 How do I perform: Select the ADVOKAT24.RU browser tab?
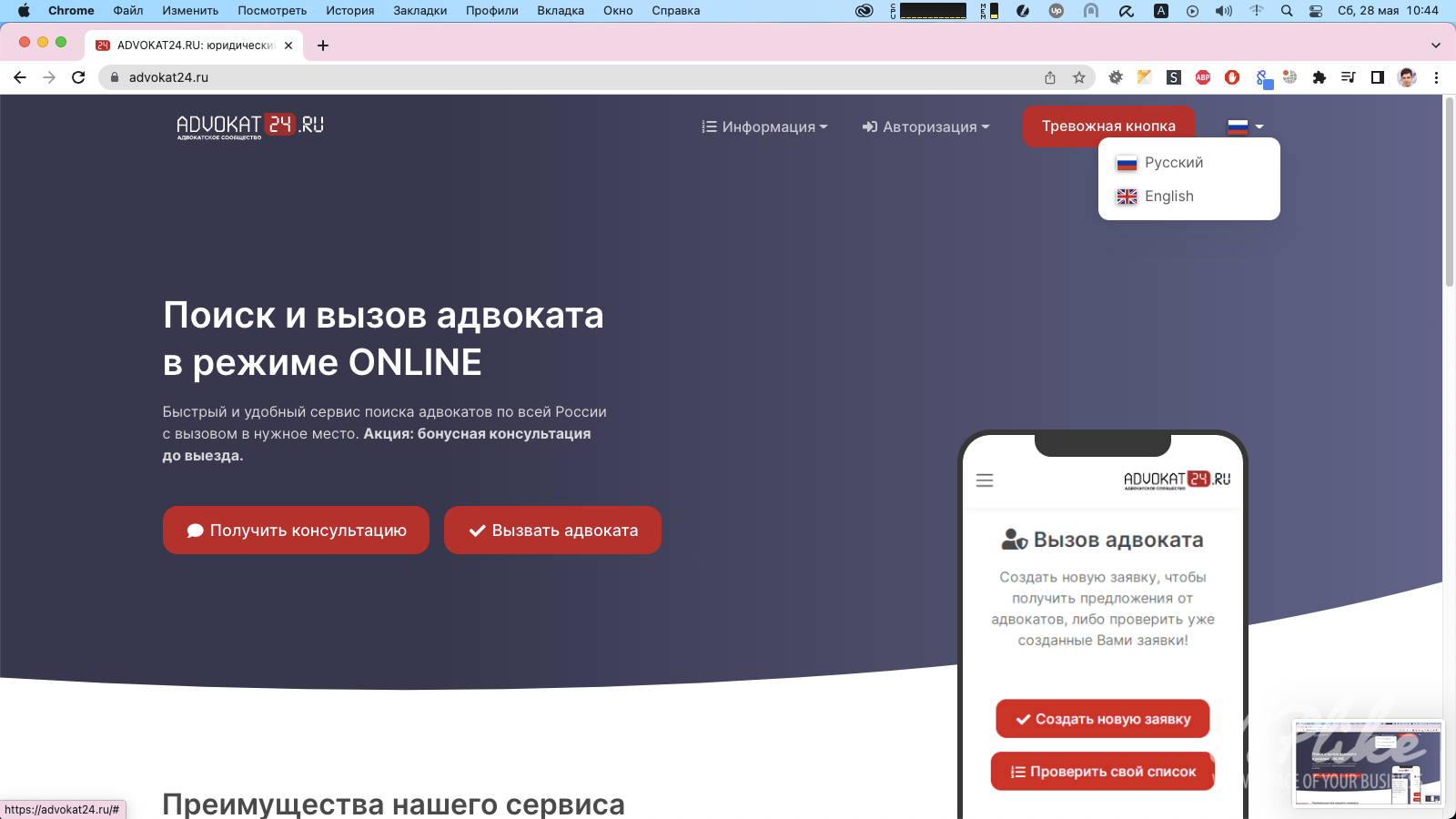195,45
